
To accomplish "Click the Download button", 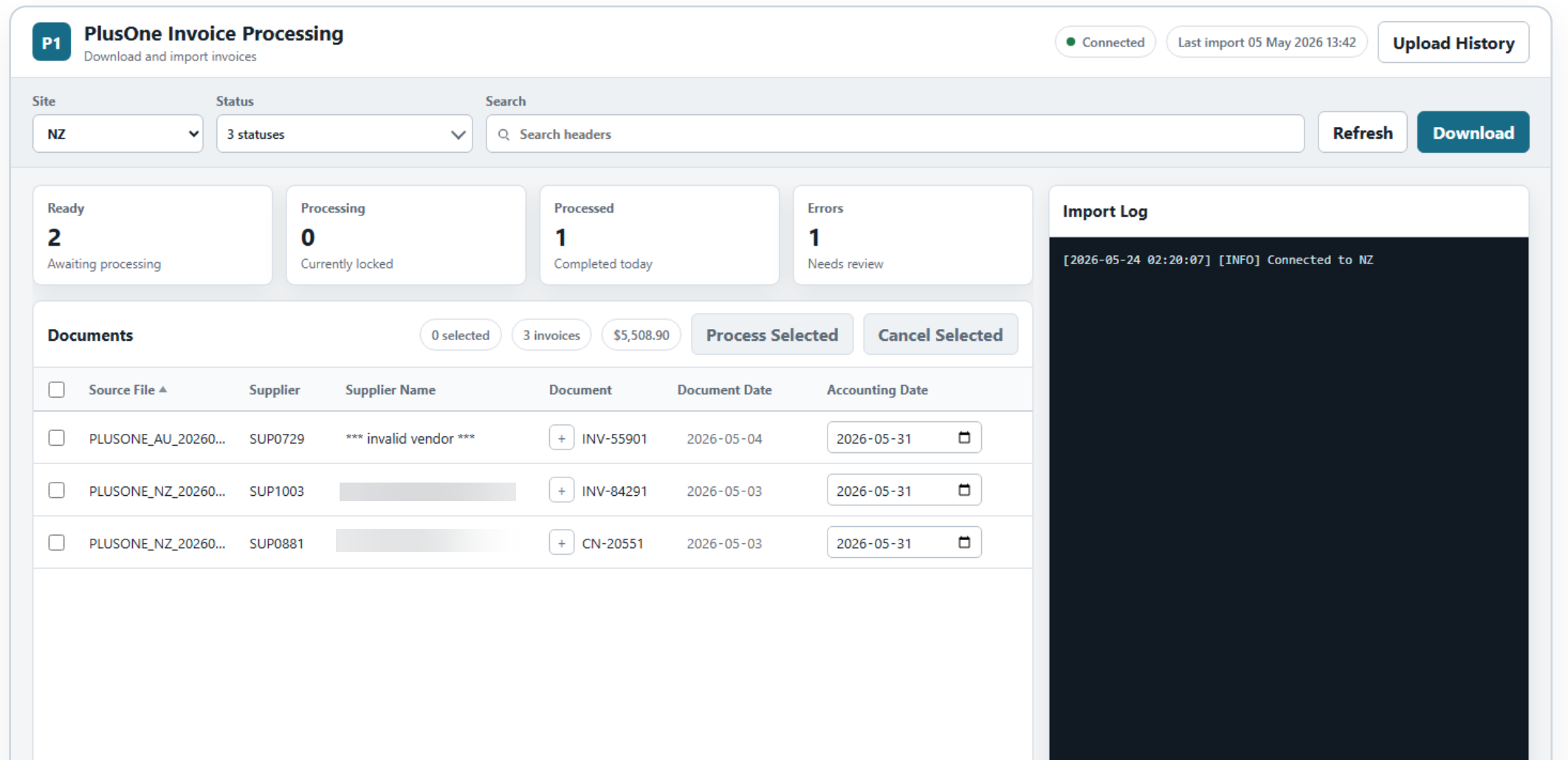I will click(1474, 133).
